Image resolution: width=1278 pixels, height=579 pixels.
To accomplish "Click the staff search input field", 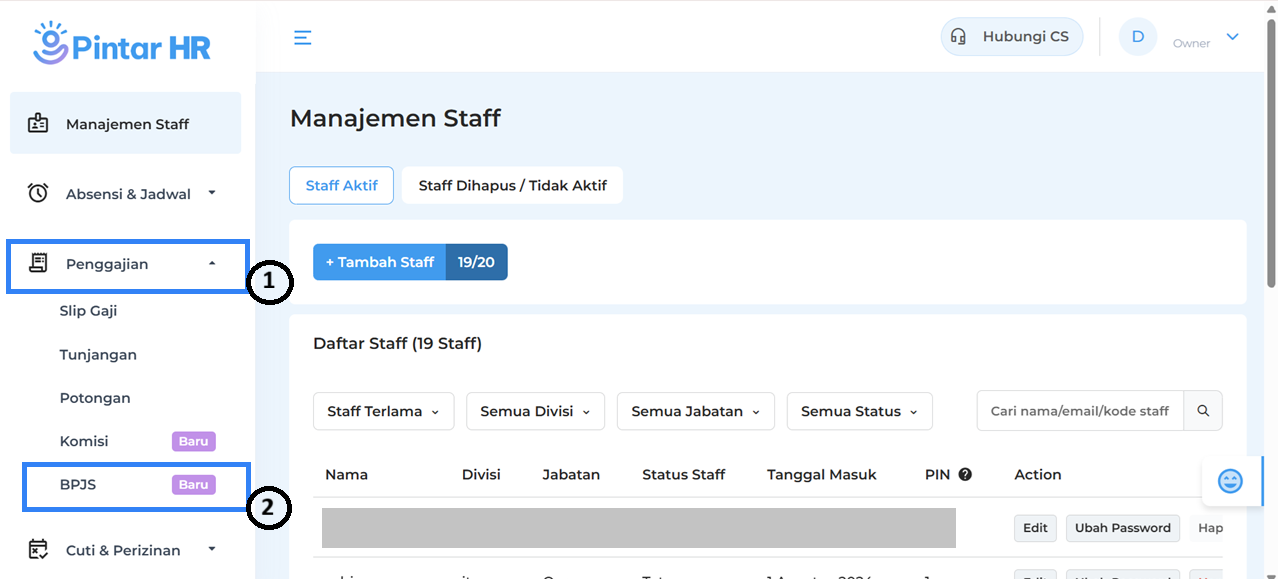I will [x=1079, y=411].
